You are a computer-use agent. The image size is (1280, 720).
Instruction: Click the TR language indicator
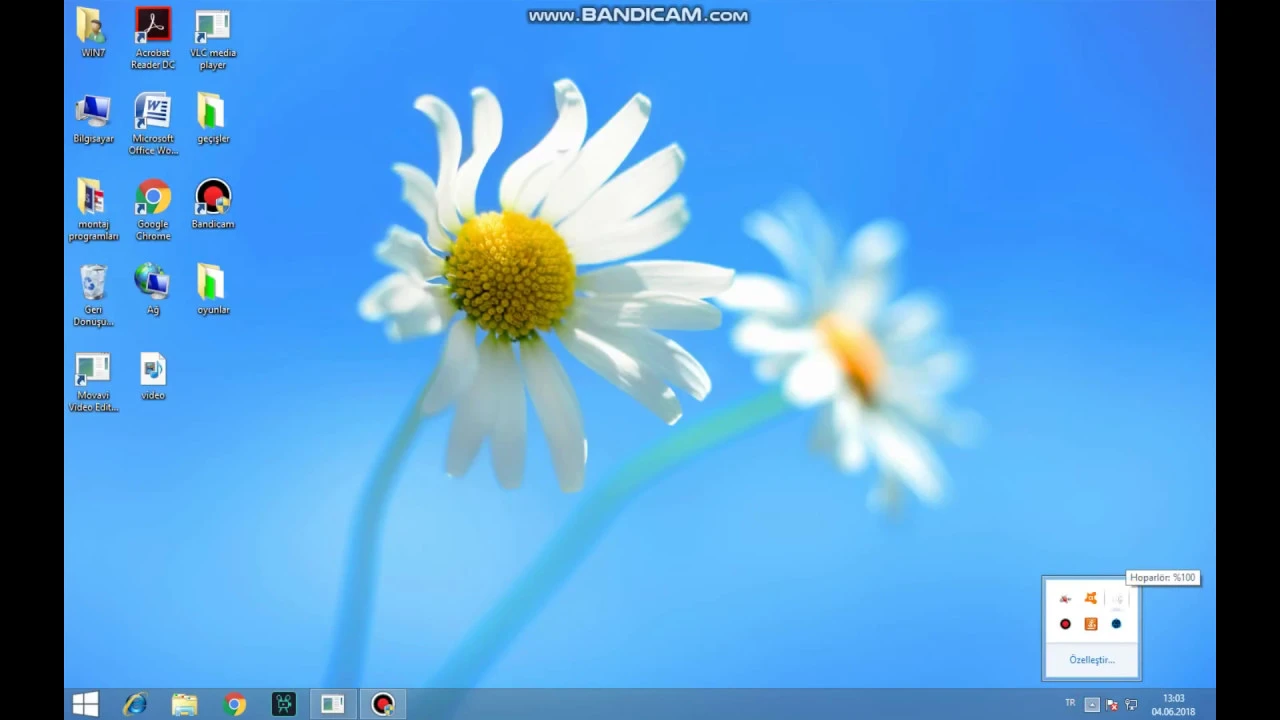[1070, 704]
